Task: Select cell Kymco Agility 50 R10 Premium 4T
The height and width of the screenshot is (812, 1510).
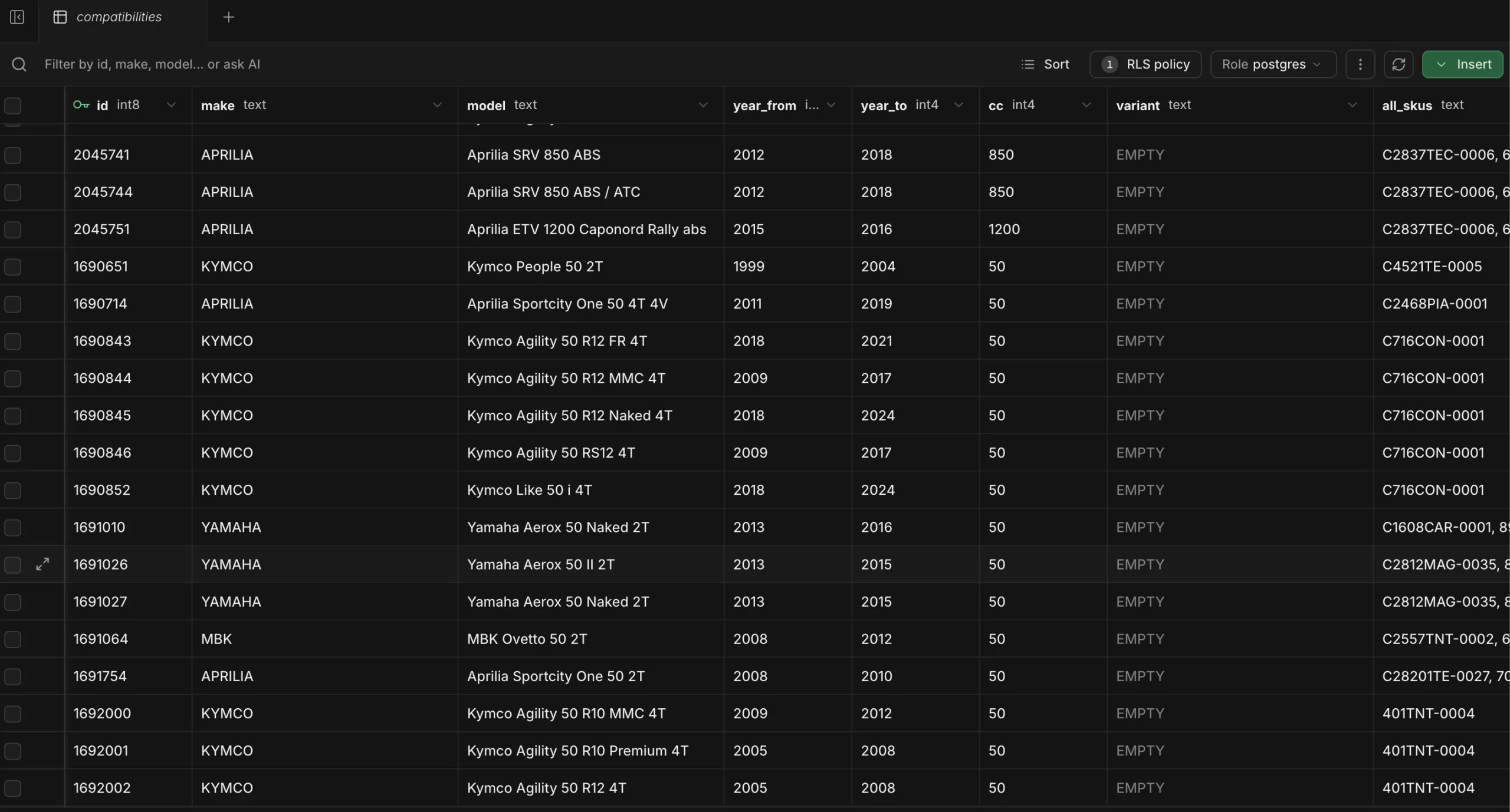Action: click(x=591, y=750)
